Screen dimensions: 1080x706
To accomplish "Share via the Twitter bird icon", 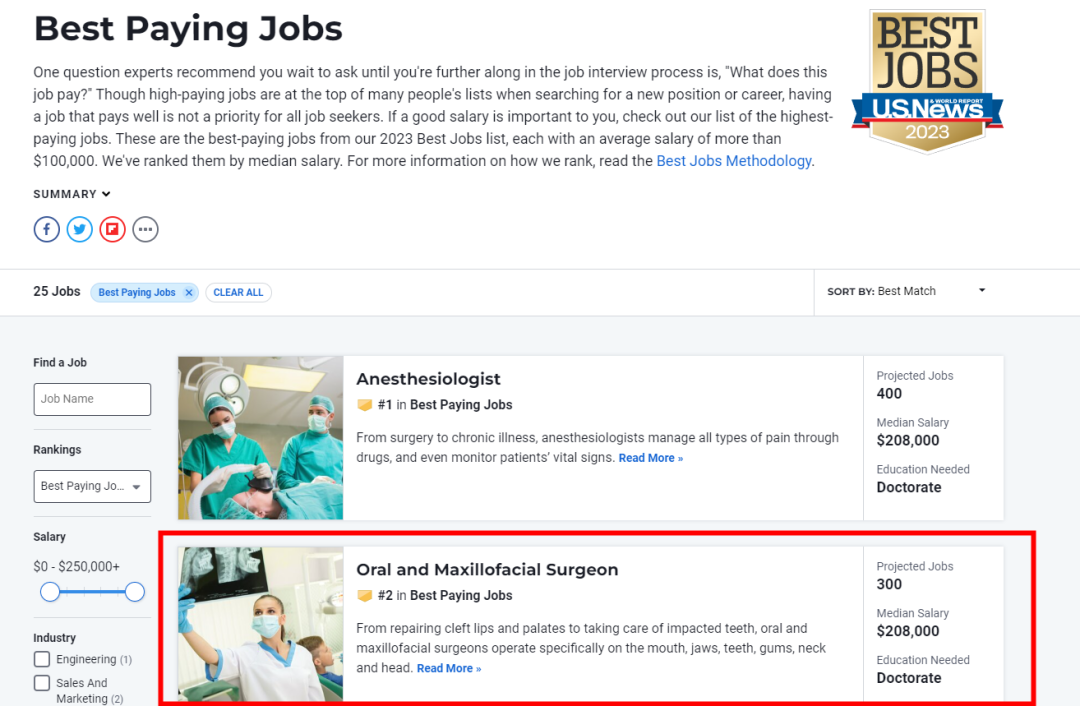I will tap(80, 229).
